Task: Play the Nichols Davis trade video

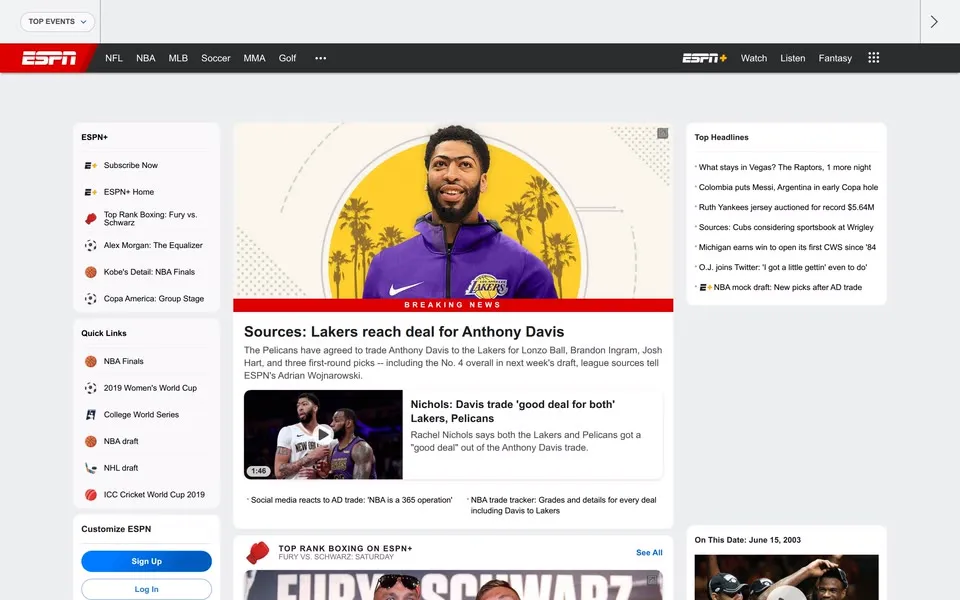Action: (x=323, y=435)
